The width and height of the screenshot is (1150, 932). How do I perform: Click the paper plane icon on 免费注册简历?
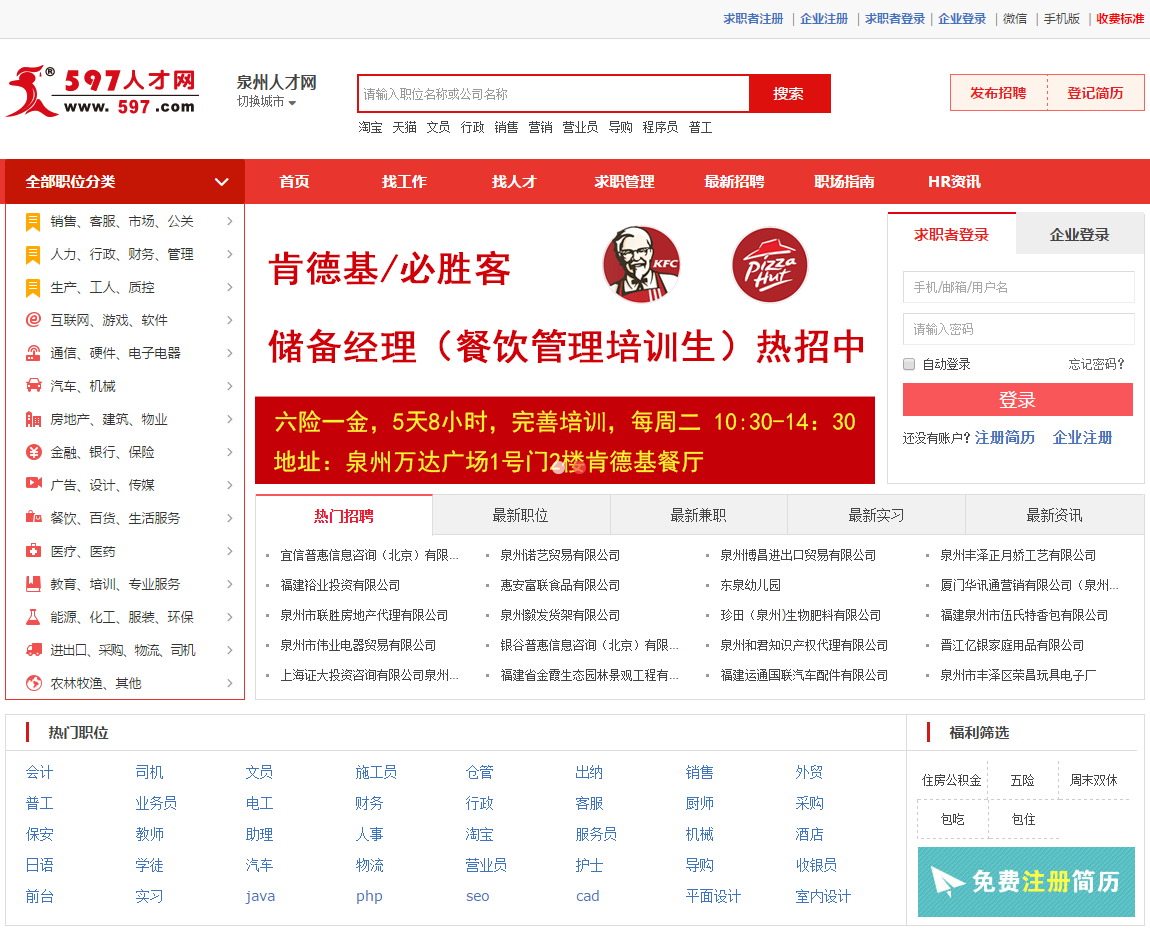click(947, 880)
